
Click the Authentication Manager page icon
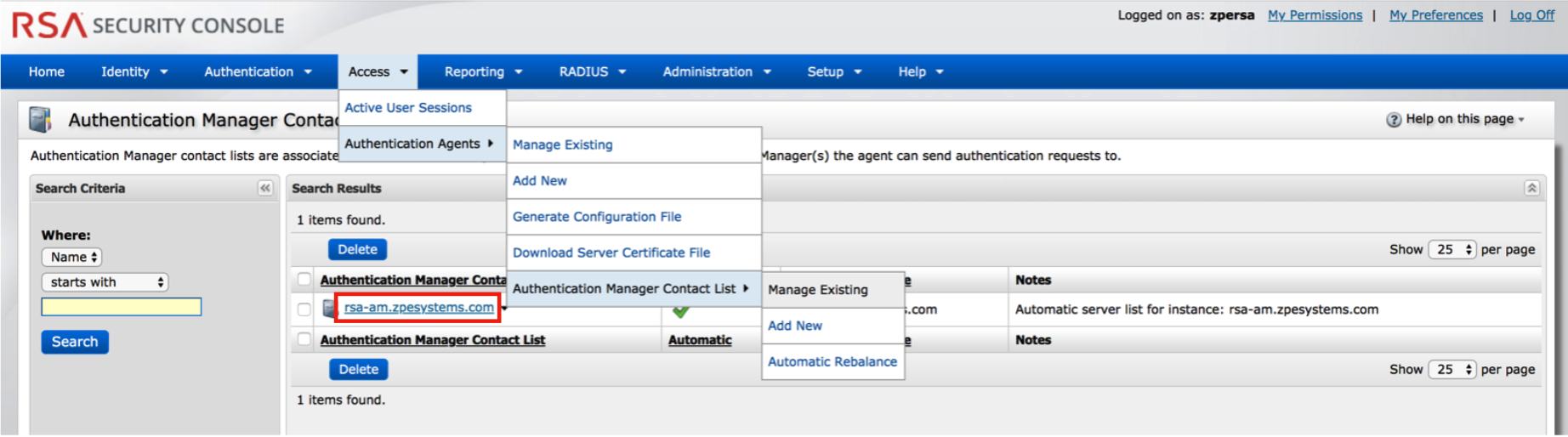40,120
